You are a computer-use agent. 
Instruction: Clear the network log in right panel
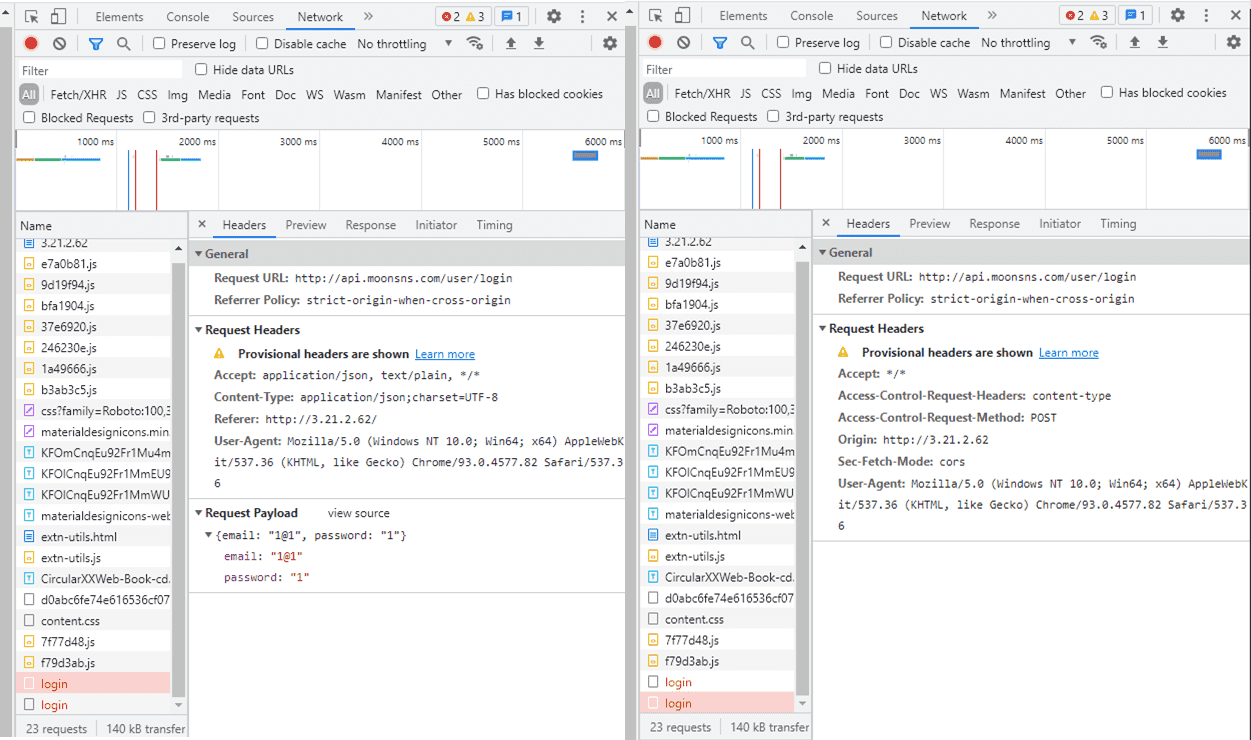coord(684,43)
